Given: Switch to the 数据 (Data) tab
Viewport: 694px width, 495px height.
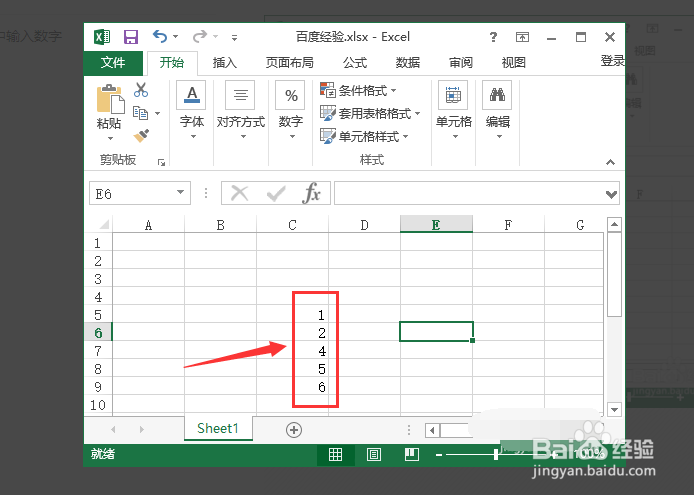Looking at the screenshot, I should tap(408, 63).
